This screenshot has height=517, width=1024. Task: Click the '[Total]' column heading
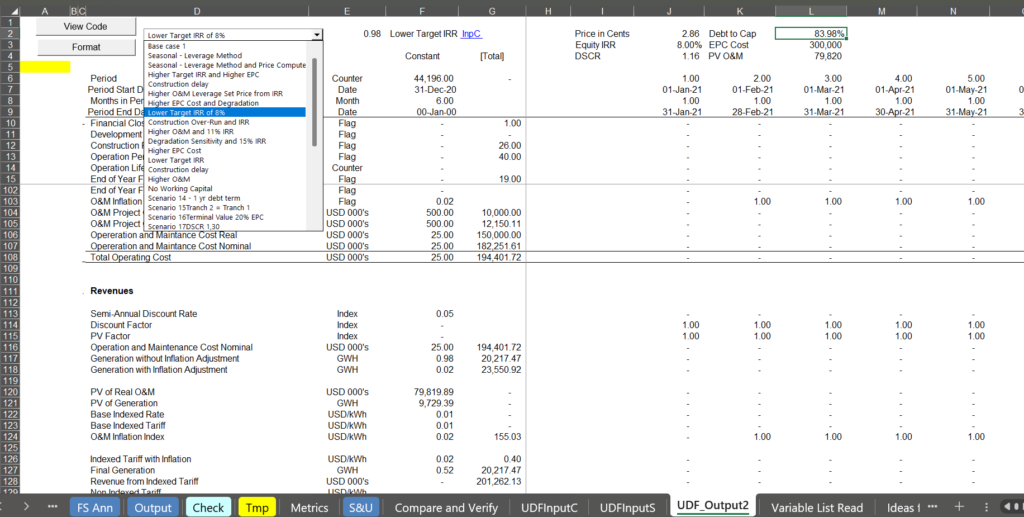pyautogui.click(x=492, y=56)
